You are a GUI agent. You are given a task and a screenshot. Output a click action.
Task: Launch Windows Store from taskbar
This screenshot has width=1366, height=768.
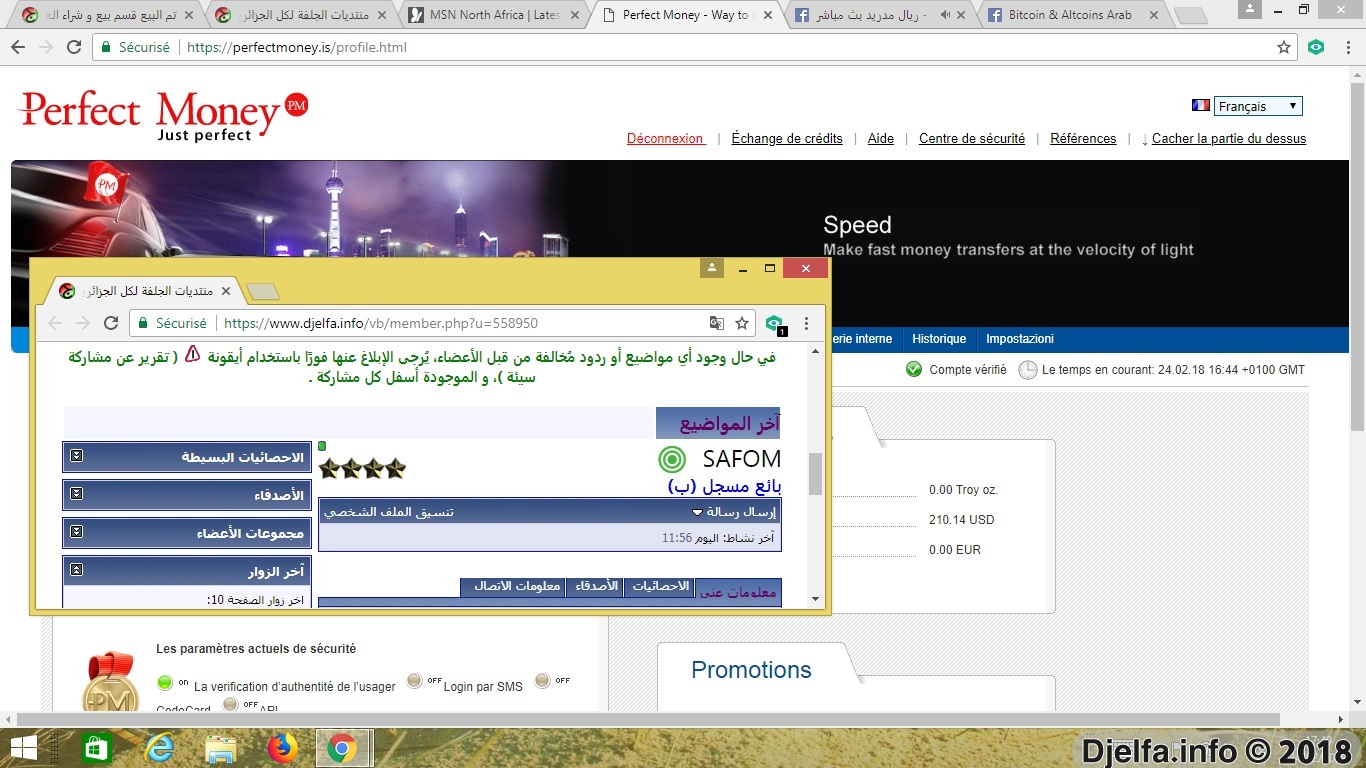pos(97,748)
